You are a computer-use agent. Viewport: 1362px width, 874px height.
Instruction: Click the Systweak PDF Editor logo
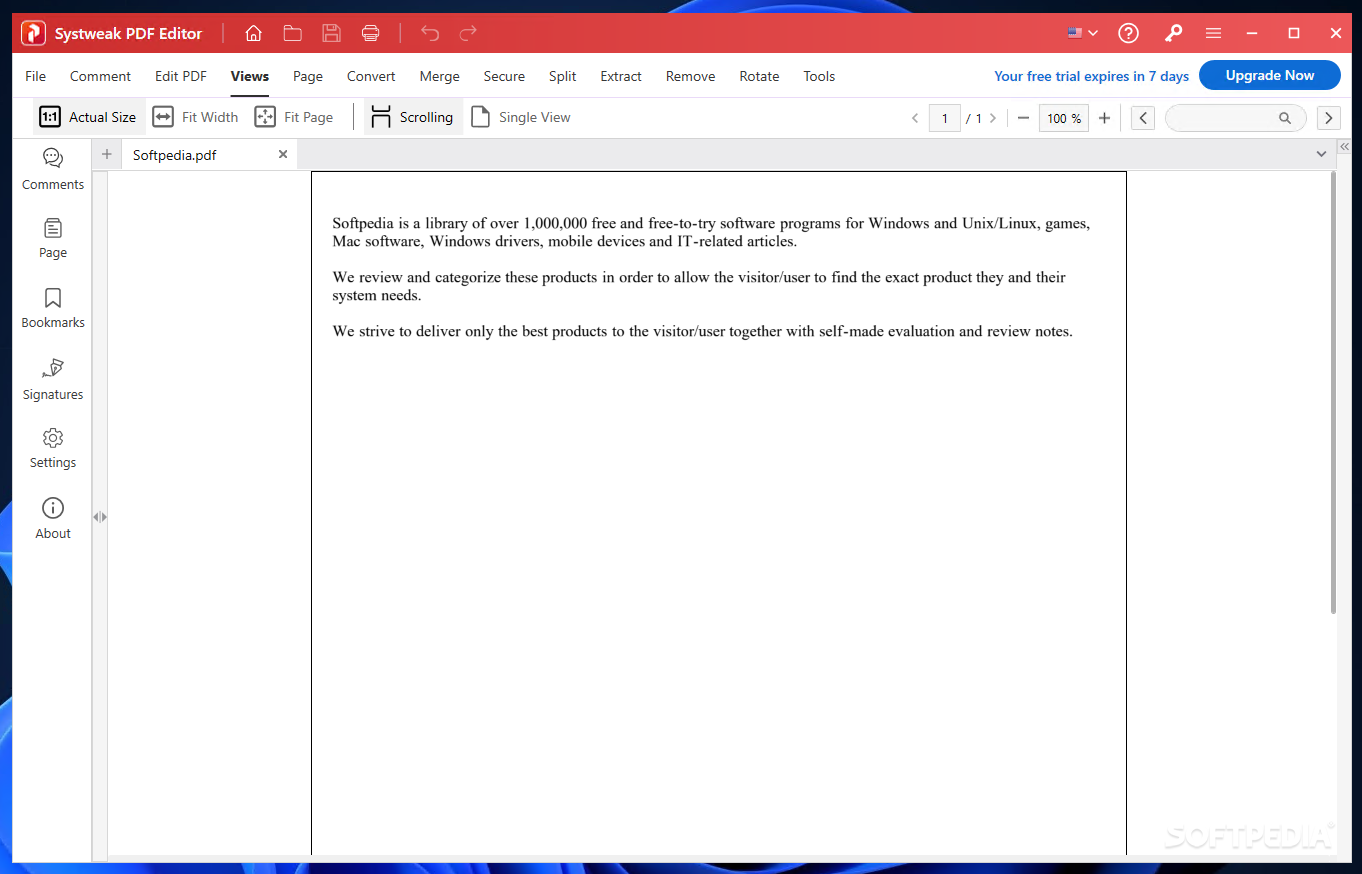[34, 33]
